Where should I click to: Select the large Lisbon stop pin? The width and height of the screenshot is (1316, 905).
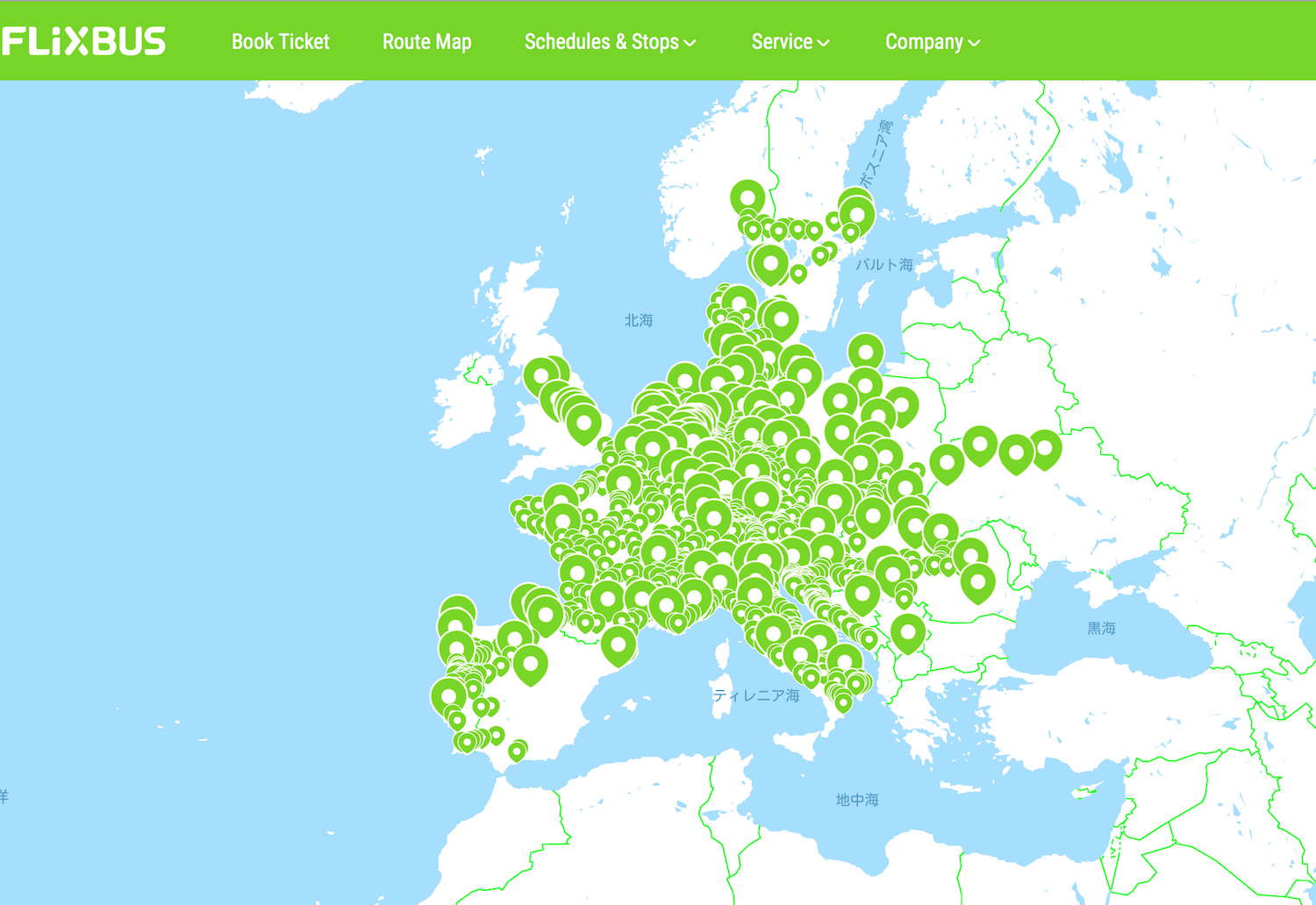click(448, 699)
